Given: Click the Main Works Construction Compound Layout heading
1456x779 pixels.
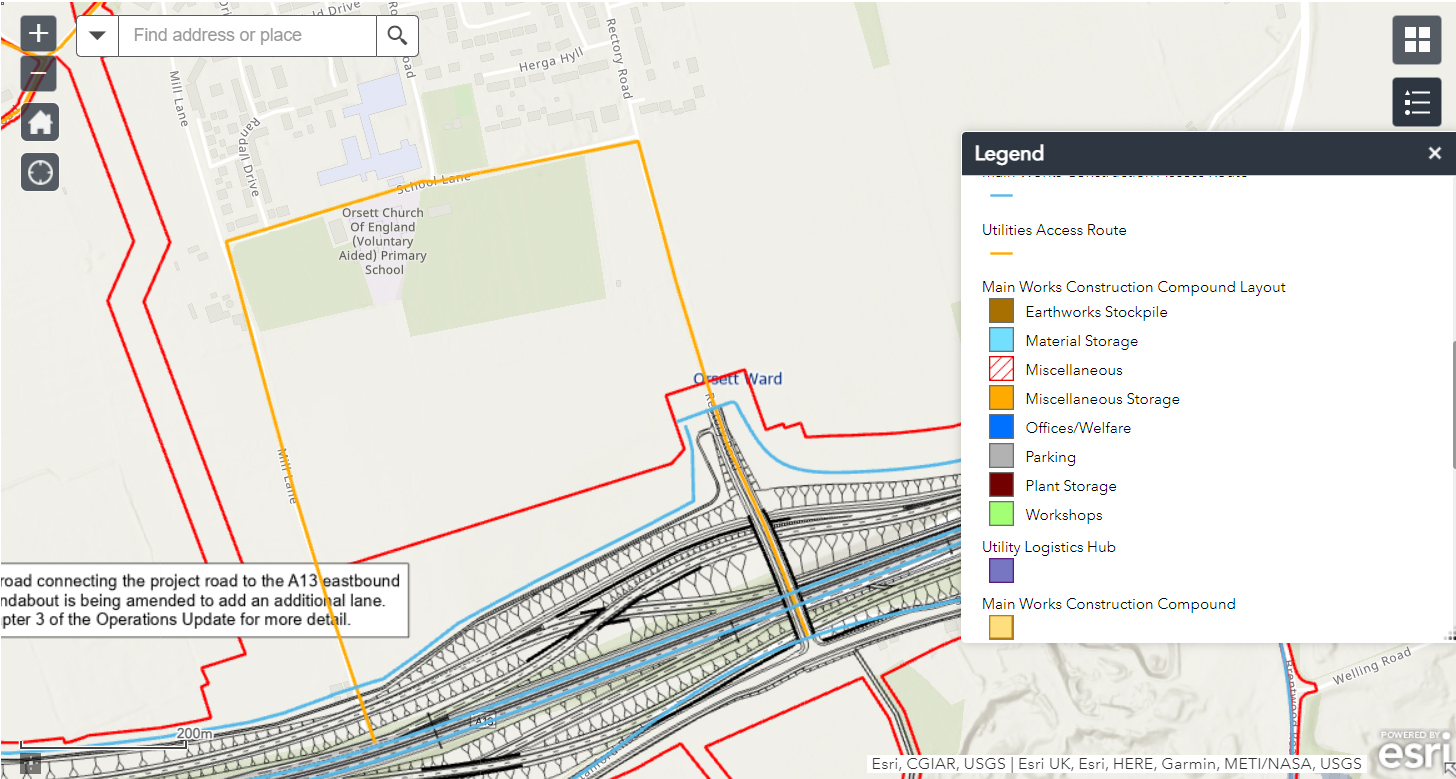Looking at the screenshot, I should click(1134, 287).
